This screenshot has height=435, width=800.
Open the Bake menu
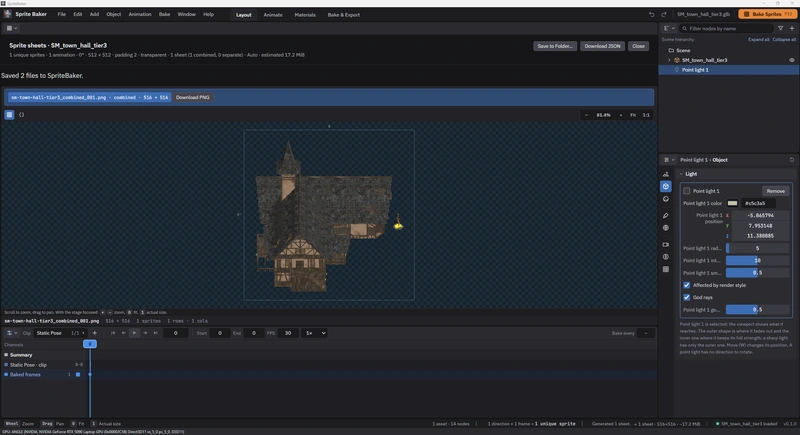click(x=164, y=14)
